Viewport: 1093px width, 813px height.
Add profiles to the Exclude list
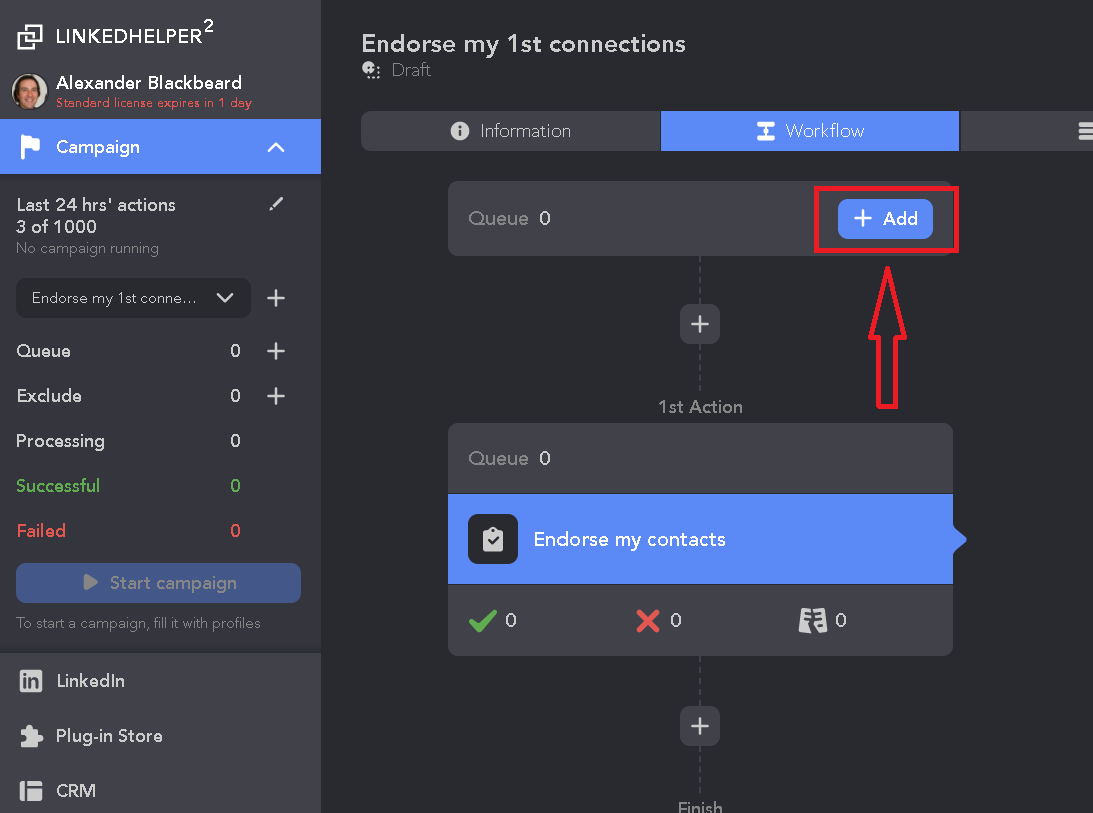coord(276,396)
